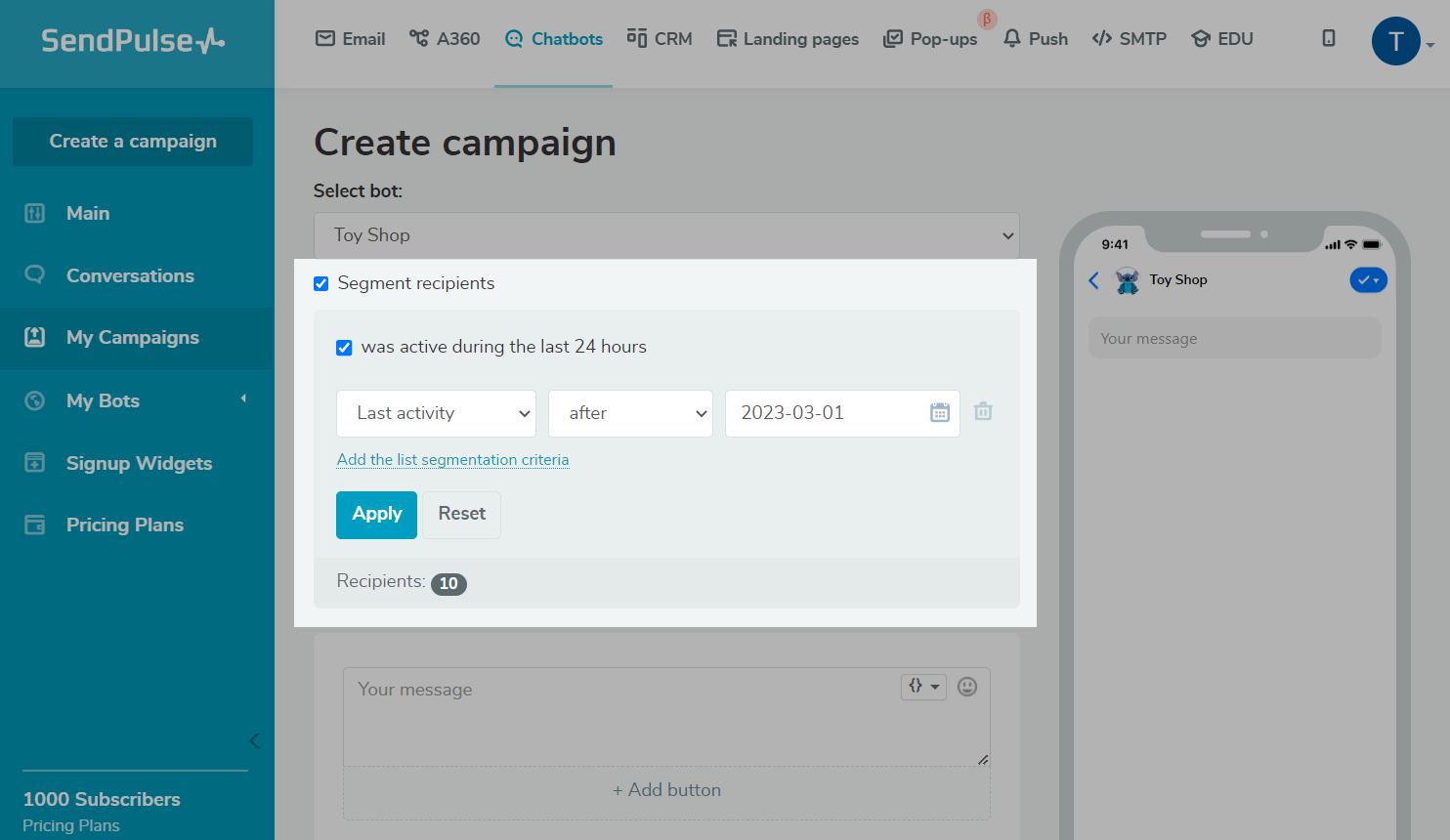Open the mobile device icon in header
The width and height of the screenshot is (1450, 840).
[1328, 39]
